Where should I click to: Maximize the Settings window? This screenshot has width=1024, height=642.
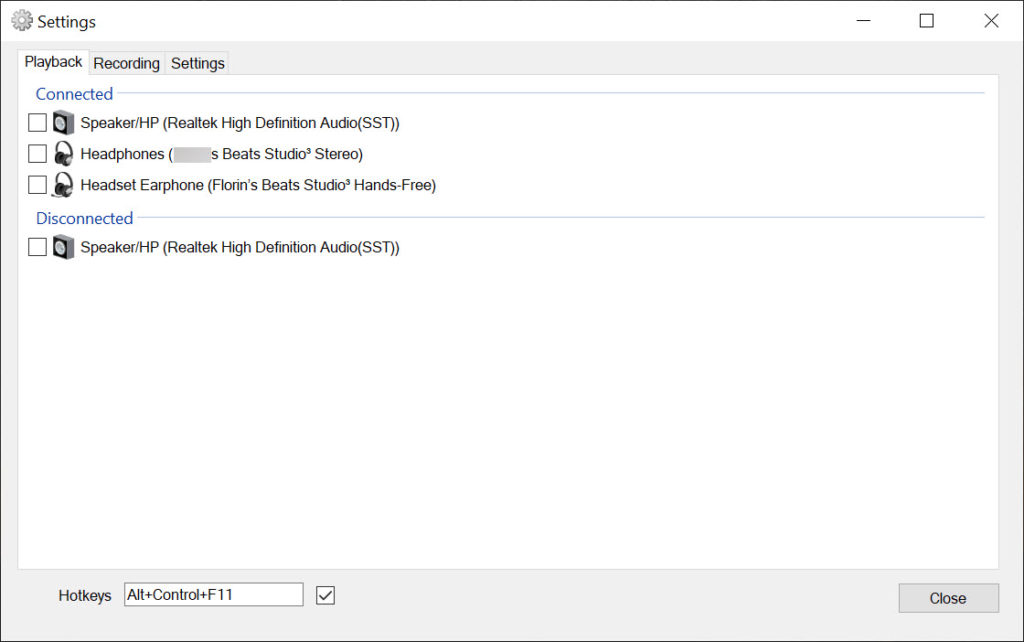click(926, 21)
